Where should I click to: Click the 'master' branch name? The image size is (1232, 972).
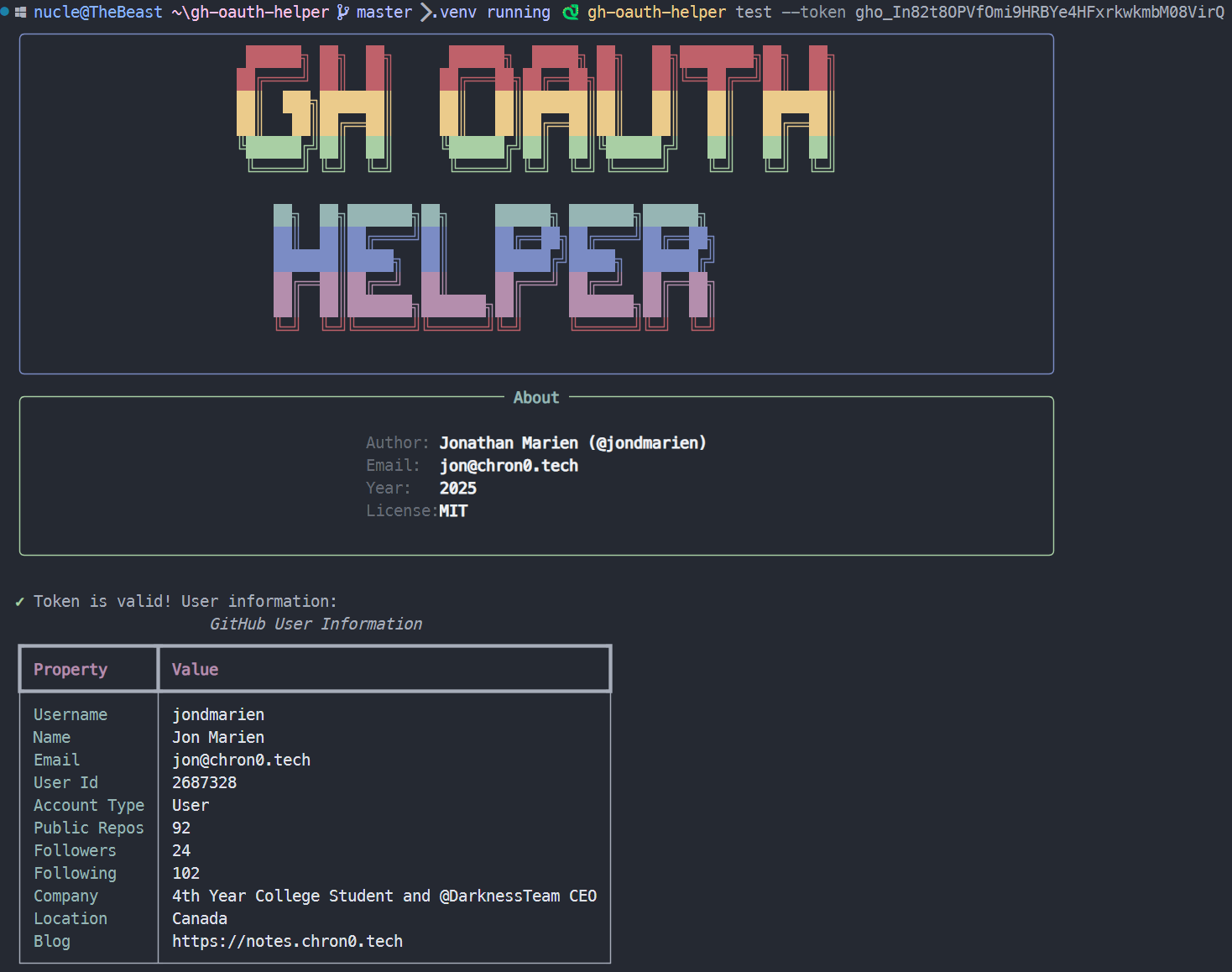[384, 13]
